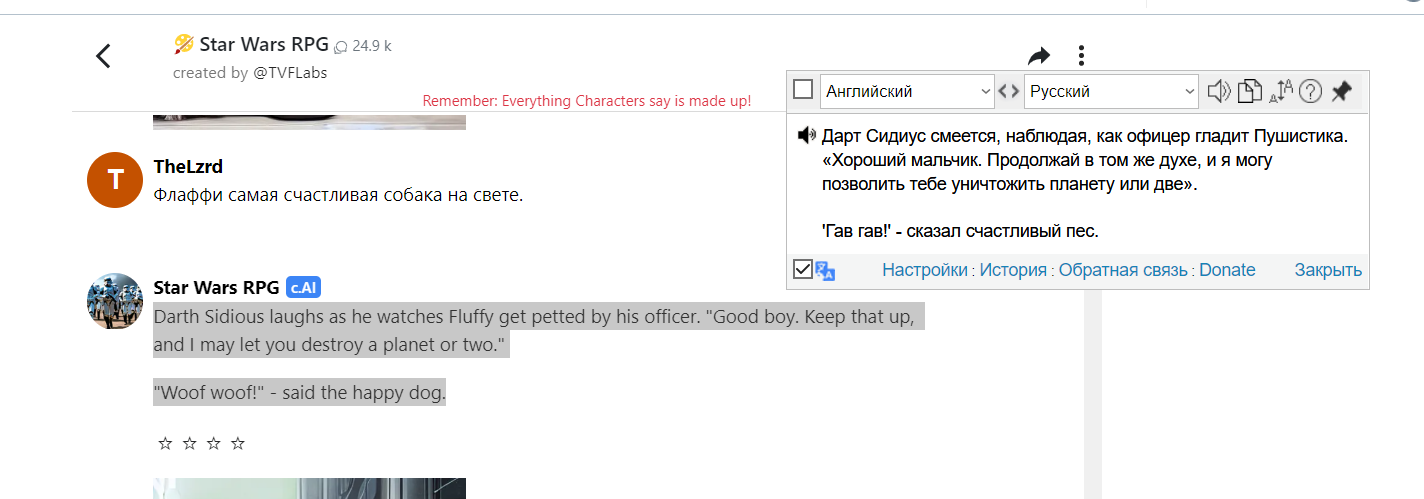1424x499 pixels.
Task: Rate message with the second star
Action: point(189,443)
